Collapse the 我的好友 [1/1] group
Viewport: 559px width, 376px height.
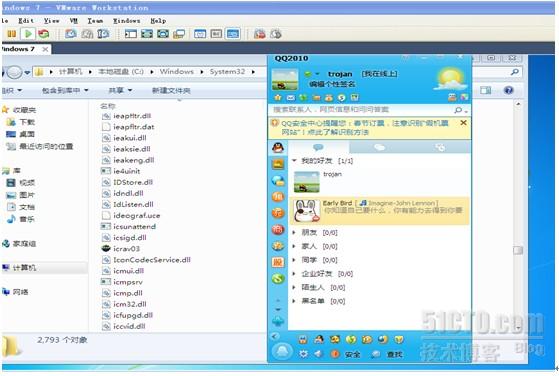[x=294, y=161]
